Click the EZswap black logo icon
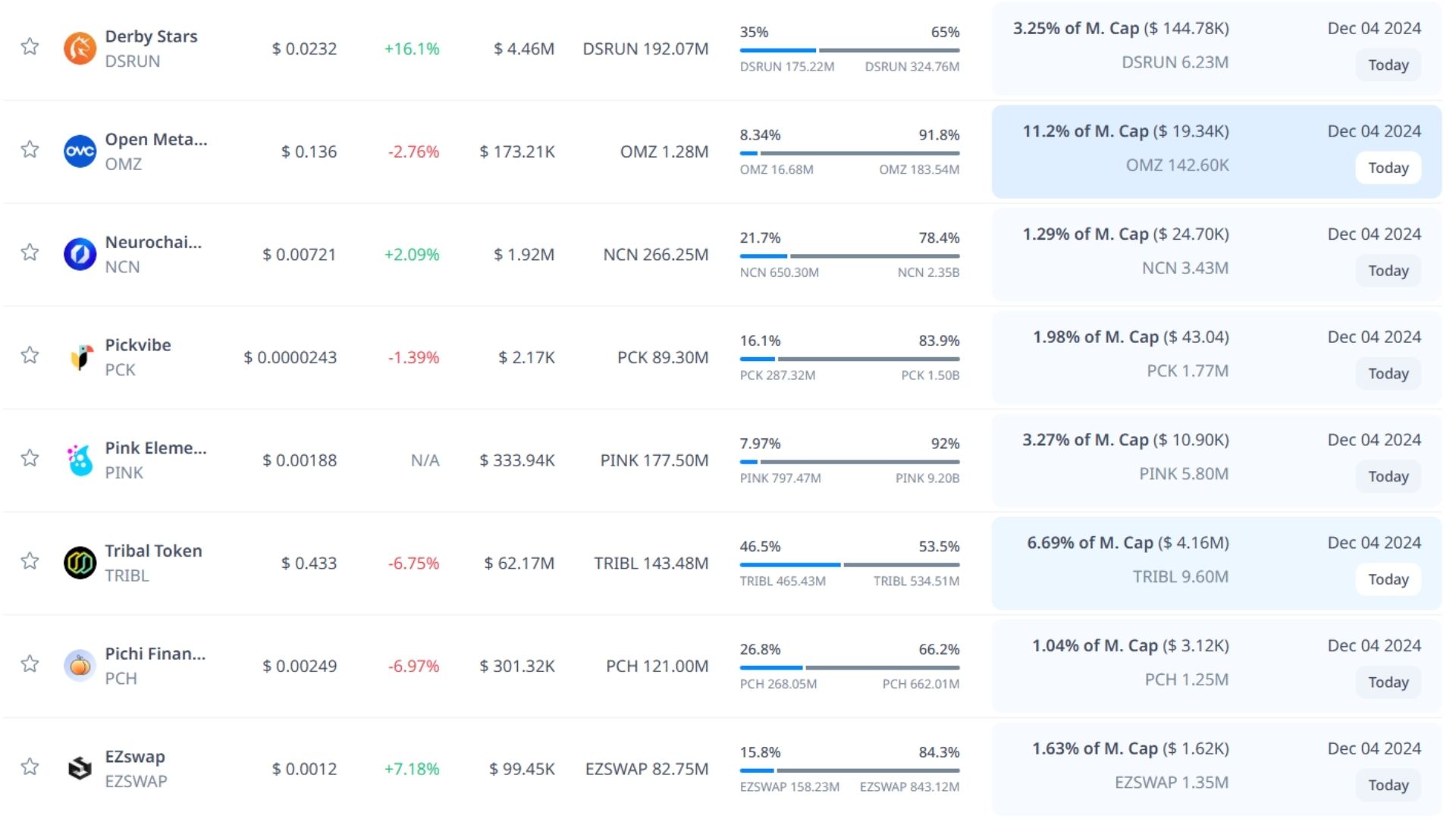Viewport: 1456px width, 819px height. pos(80,768)
